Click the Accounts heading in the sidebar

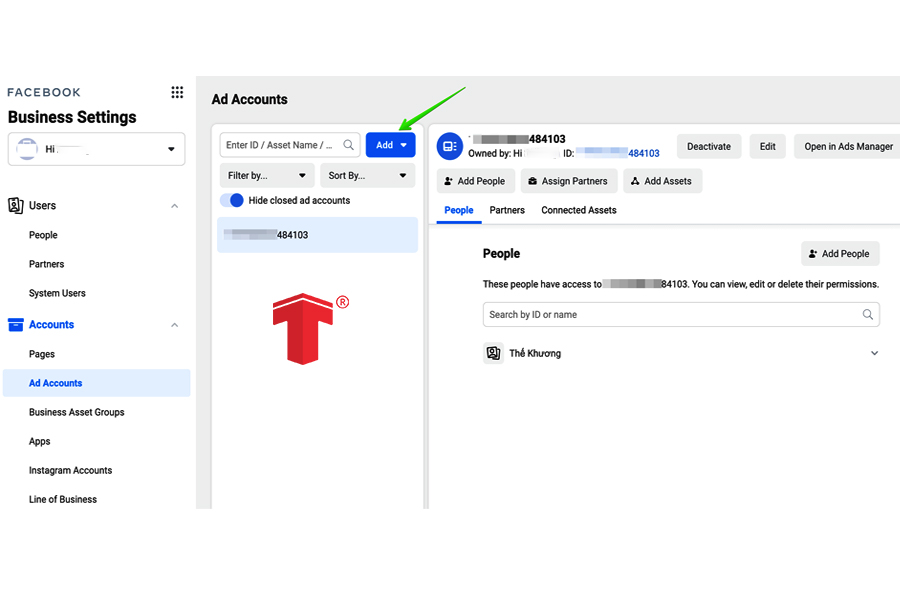(52, 325)
